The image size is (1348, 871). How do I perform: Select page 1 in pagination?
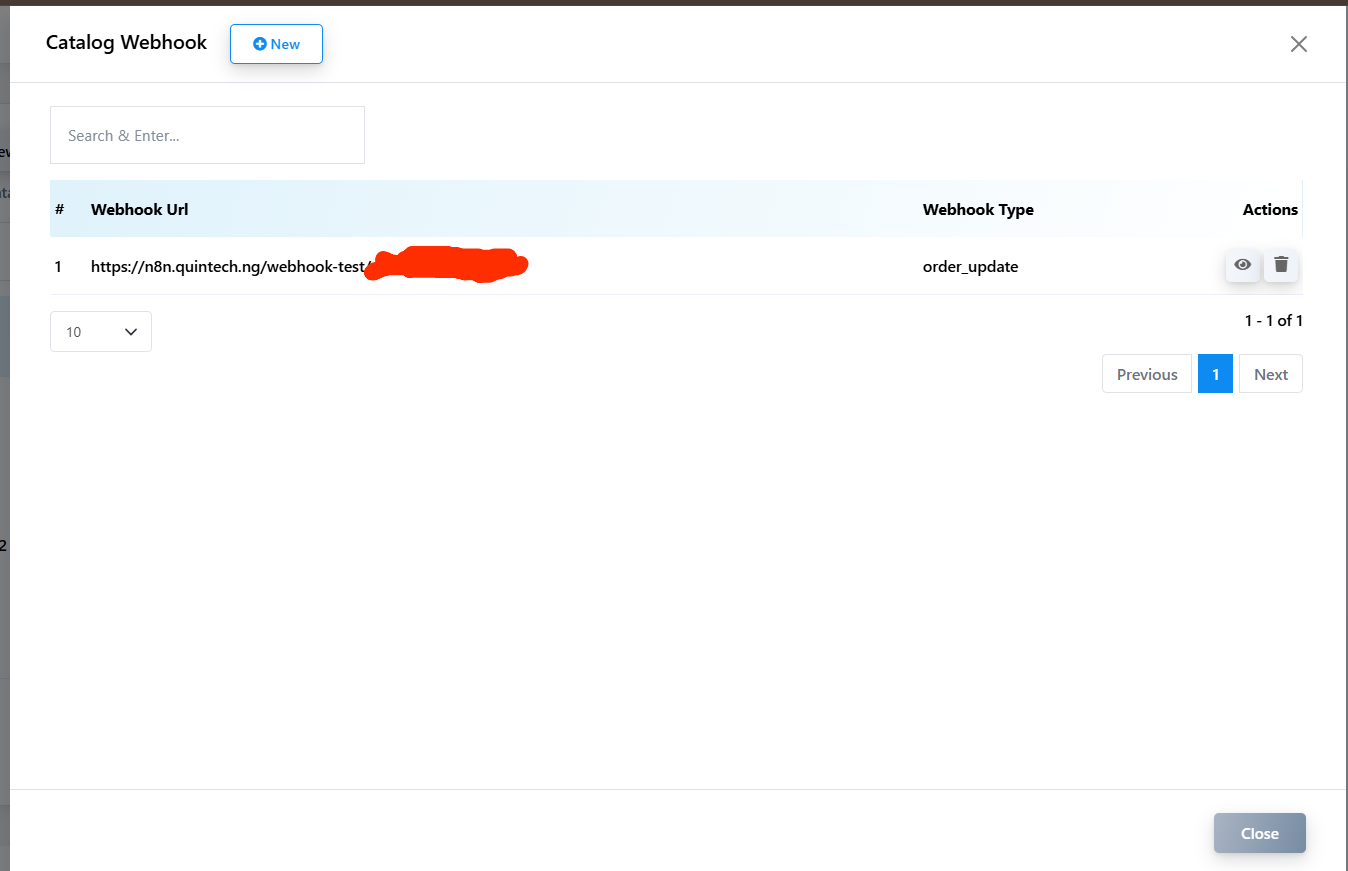tap(1215, 374)
